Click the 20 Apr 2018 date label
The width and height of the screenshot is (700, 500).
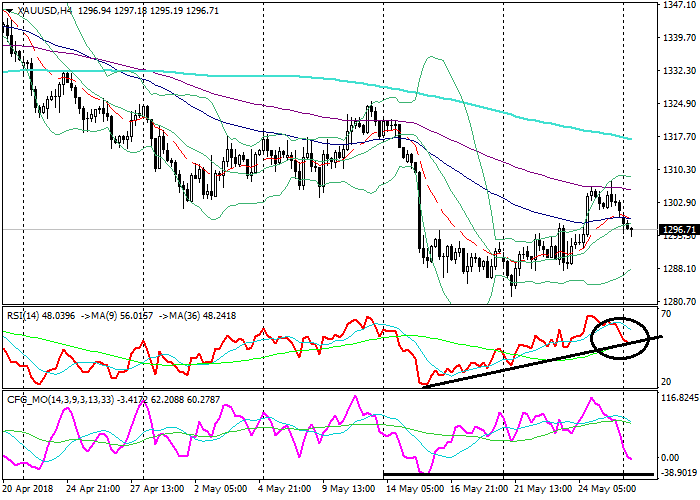[x=28, y=491]
